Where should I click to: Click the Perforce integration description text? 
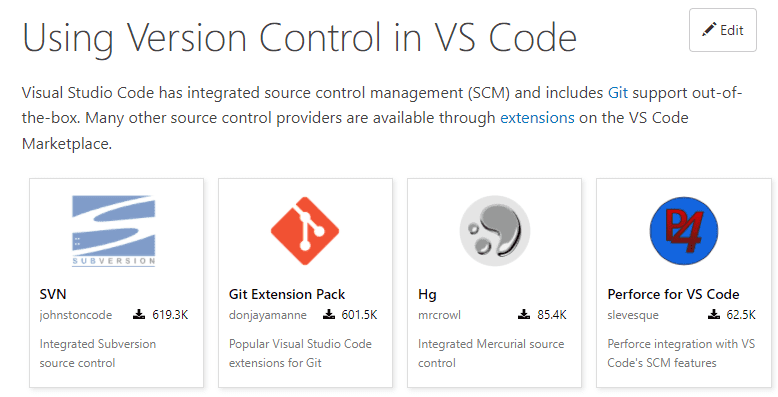681,353
